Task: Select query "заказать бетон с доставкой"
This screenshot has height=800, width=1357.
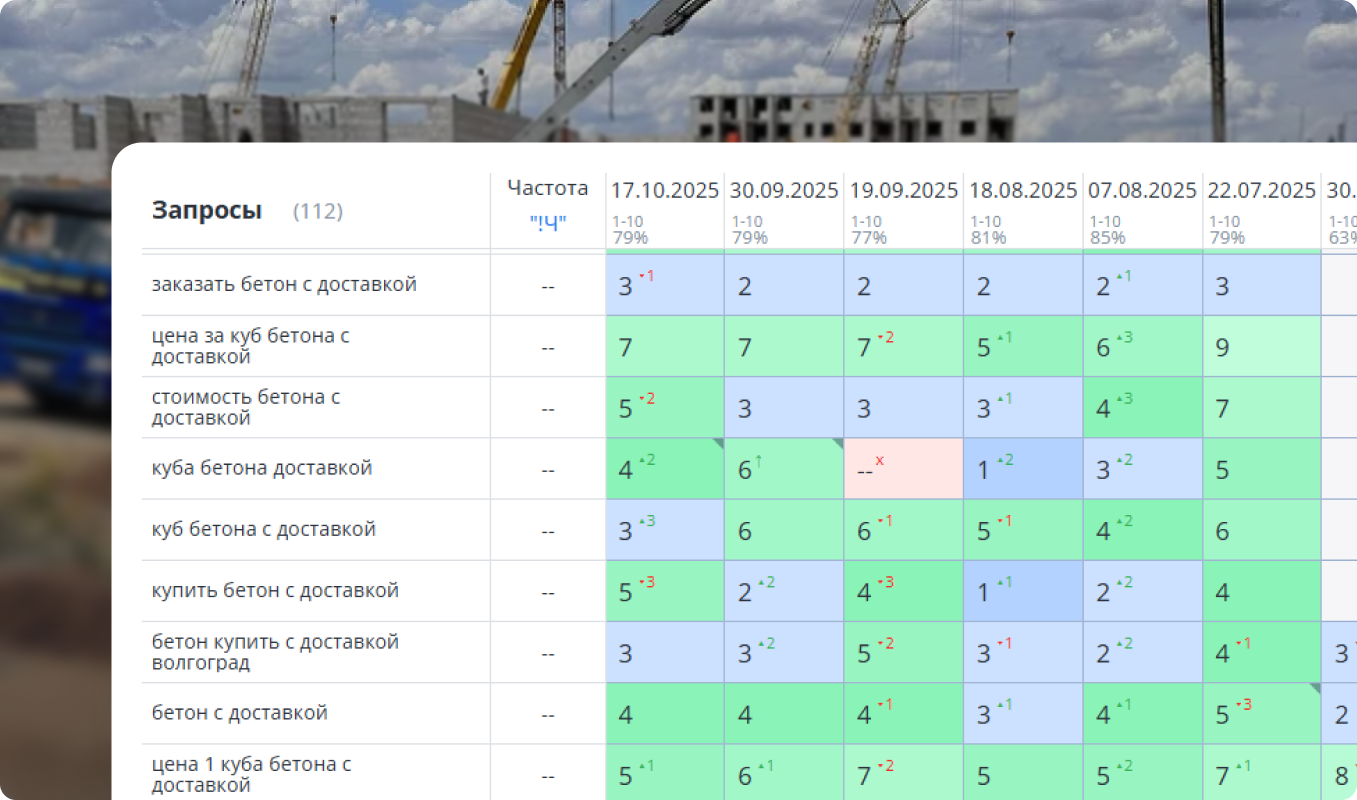Action: pos(284,284)
